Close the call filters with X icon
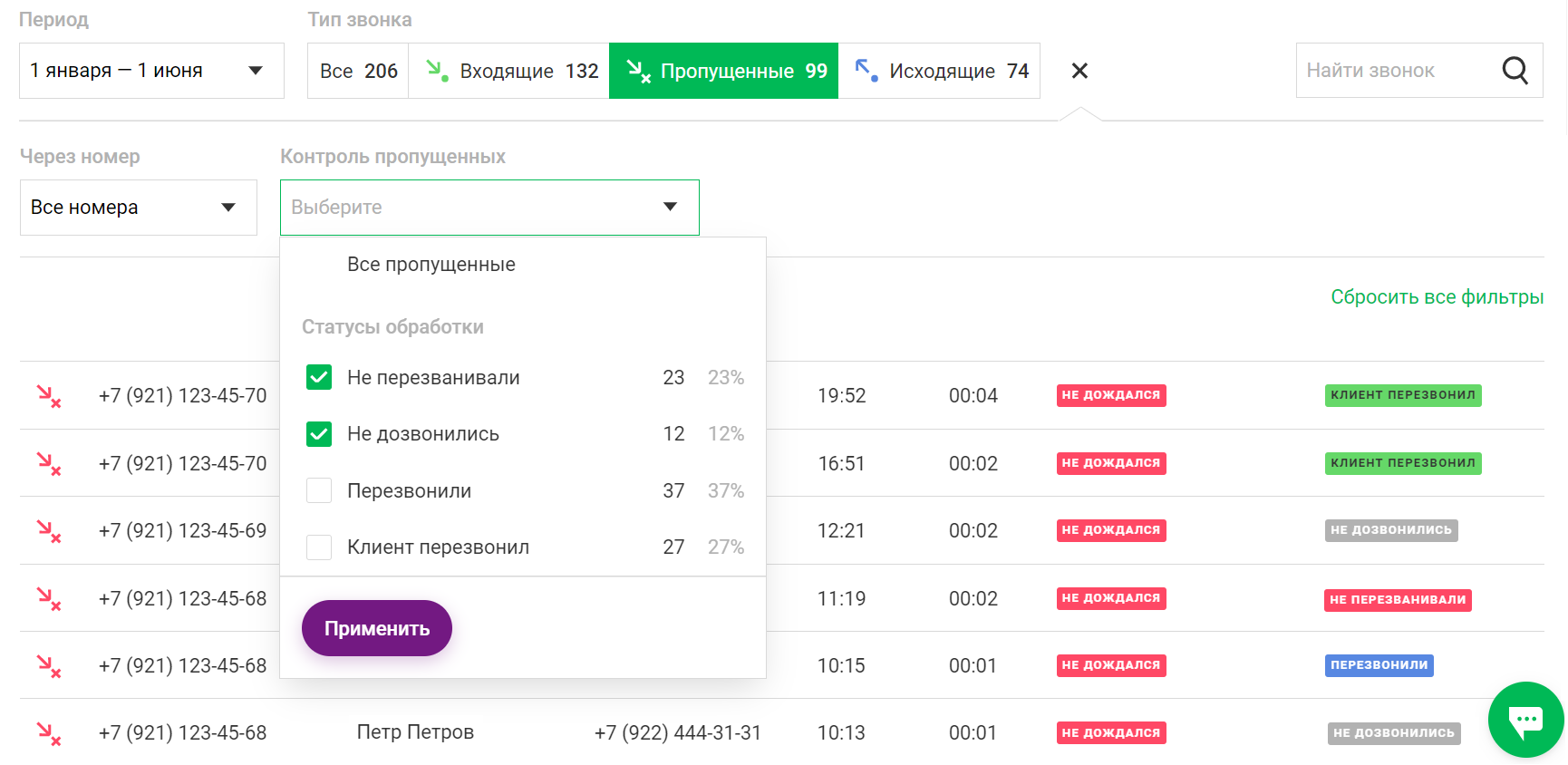Screen dimensions: 1568x765 click(x=1079, y=71)
